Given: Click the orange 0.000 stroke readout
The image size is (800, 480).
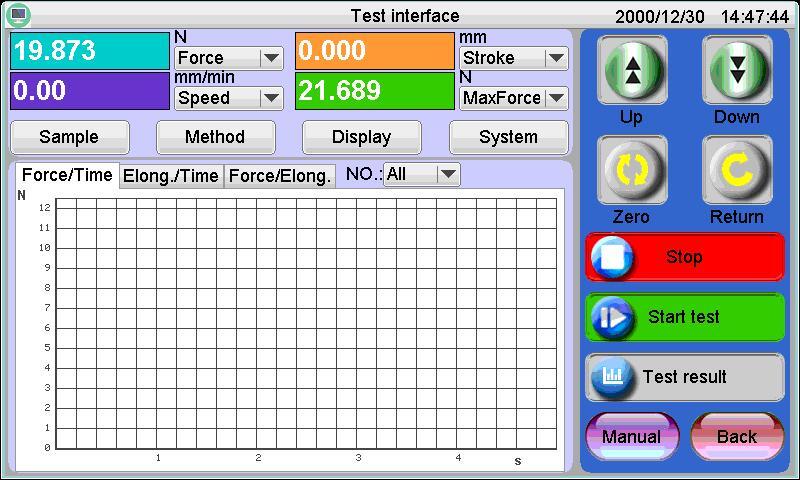Looking at the screenshot, I should coord(374,50).
